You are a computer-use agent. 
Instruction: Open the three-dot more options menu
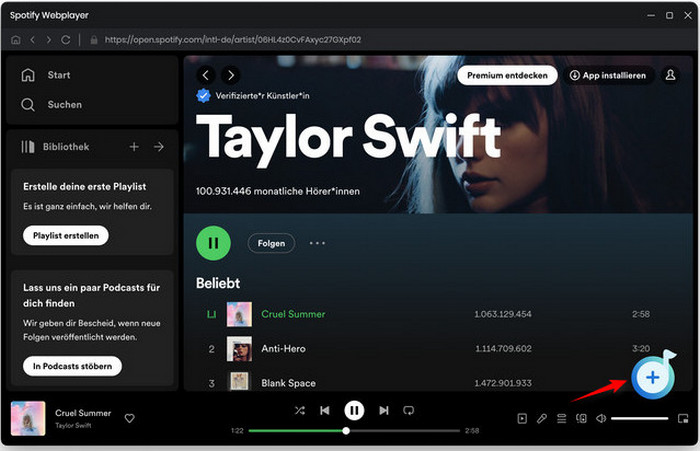[317, 243]
